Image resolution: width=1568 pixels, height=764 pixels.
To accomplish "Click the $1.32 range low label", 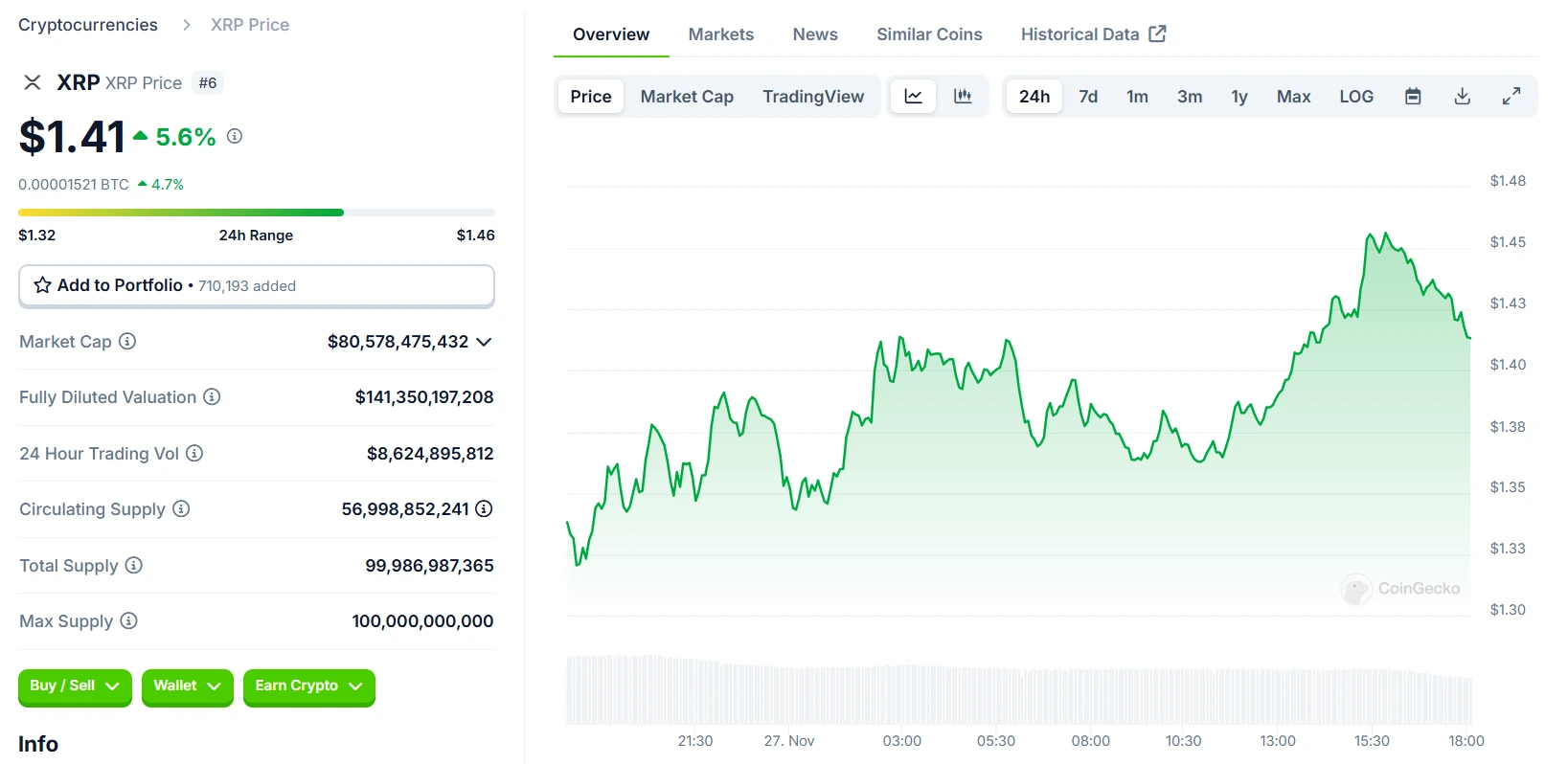I will click(x=37, y=236).
